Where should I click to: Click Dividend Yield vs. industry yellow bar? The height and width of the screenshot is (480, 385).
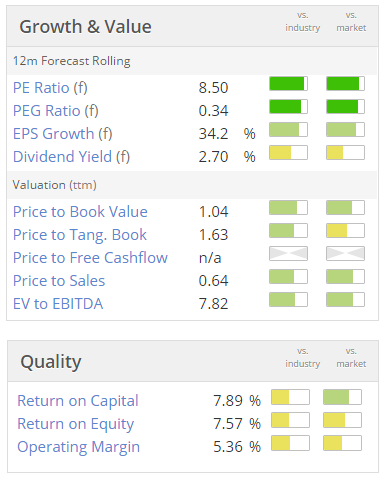(288, 153)
